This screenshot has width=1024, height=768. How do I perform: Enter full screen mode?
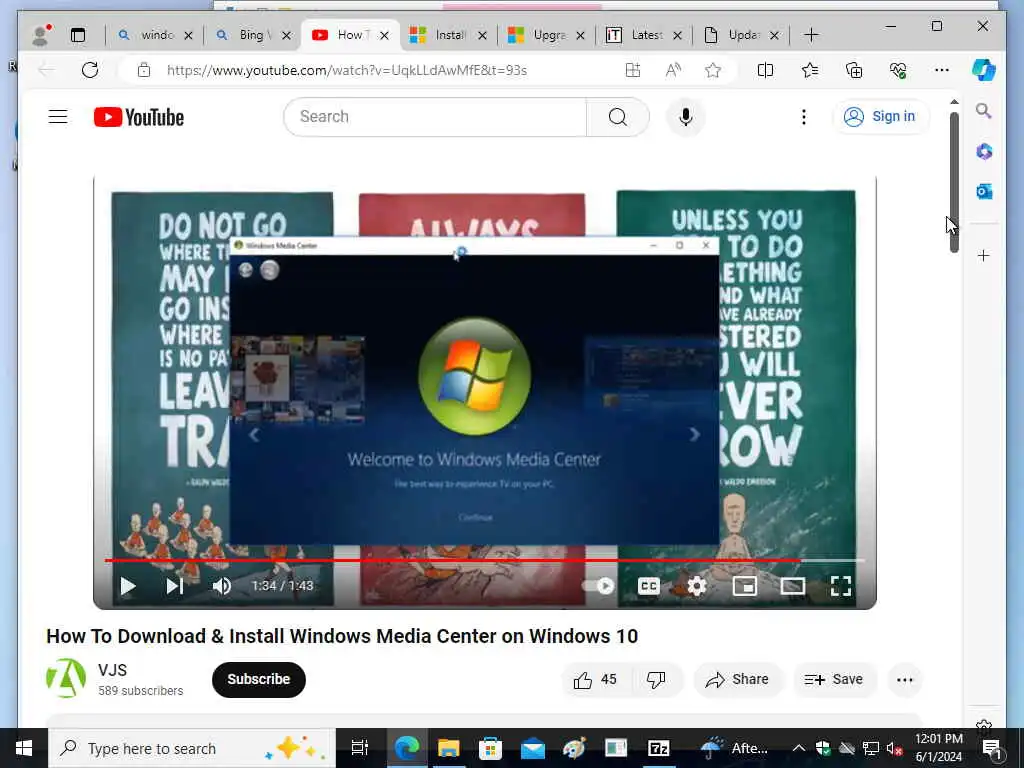click(840, 586)
